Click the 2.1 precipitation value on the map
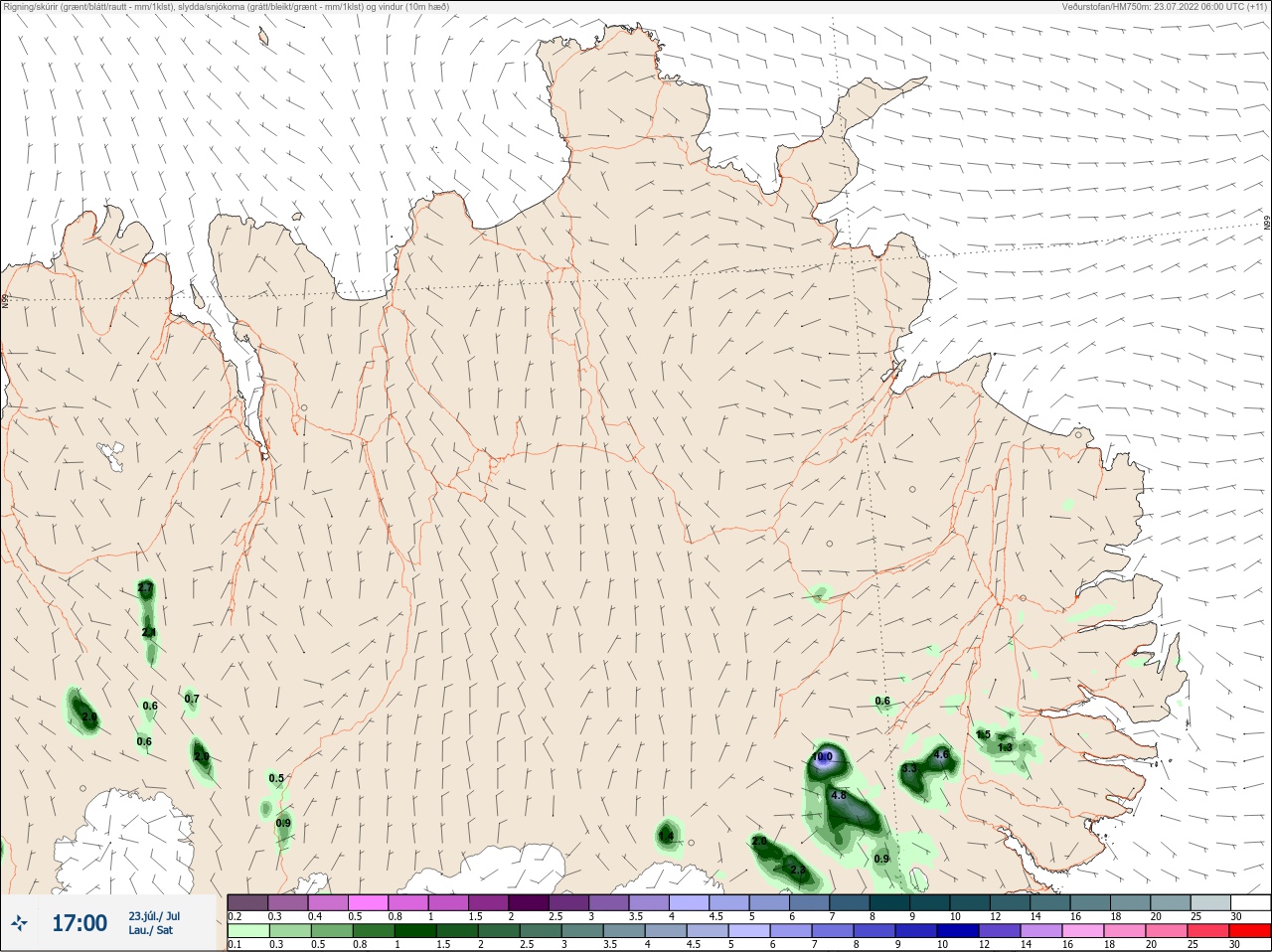This screenshot has height=952, width=1272. click(x=149, y=633)
